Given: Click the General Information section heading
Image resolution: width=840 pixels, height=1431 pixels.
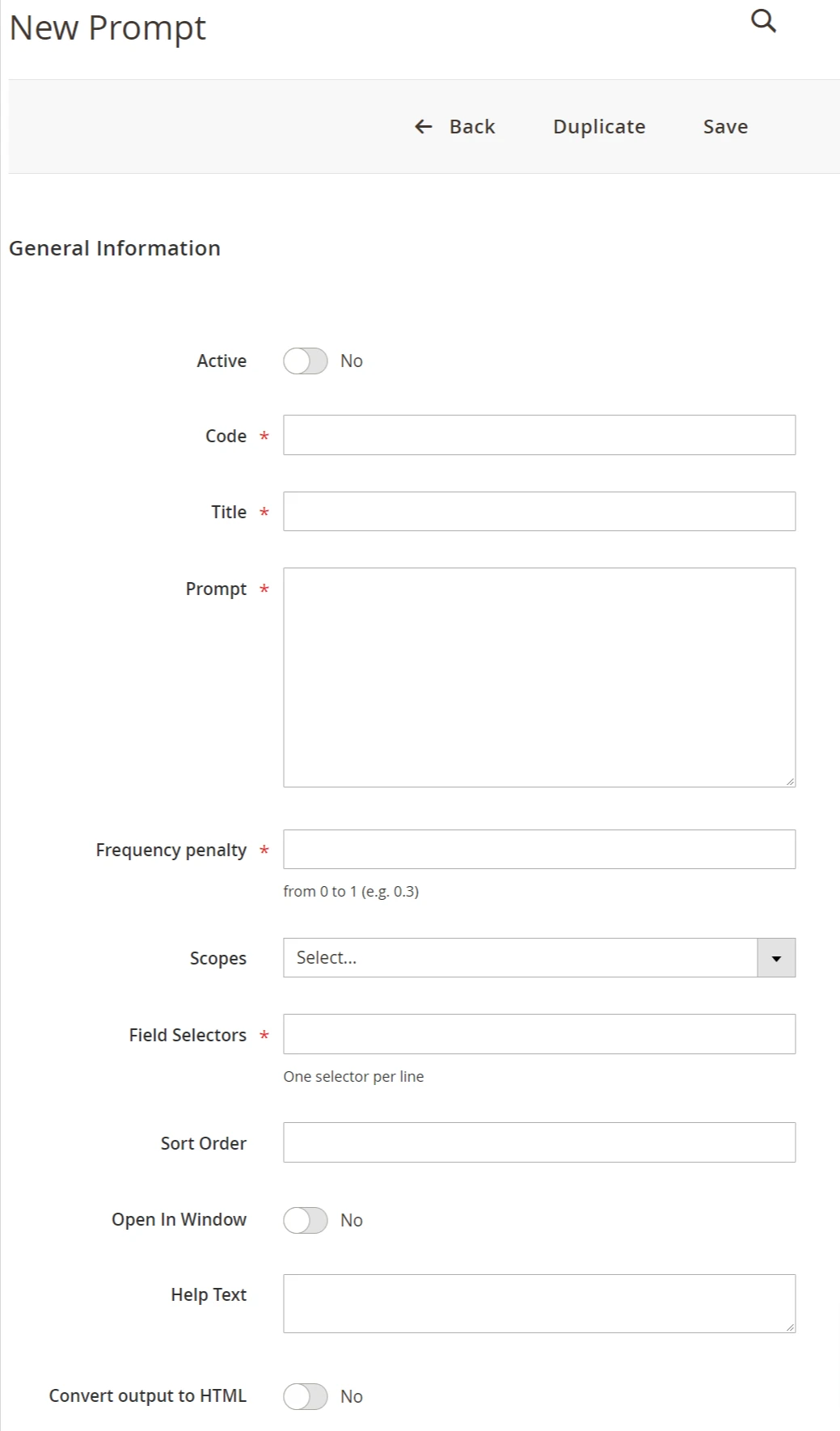Looking at the screenshot, I should click(115, 248).
